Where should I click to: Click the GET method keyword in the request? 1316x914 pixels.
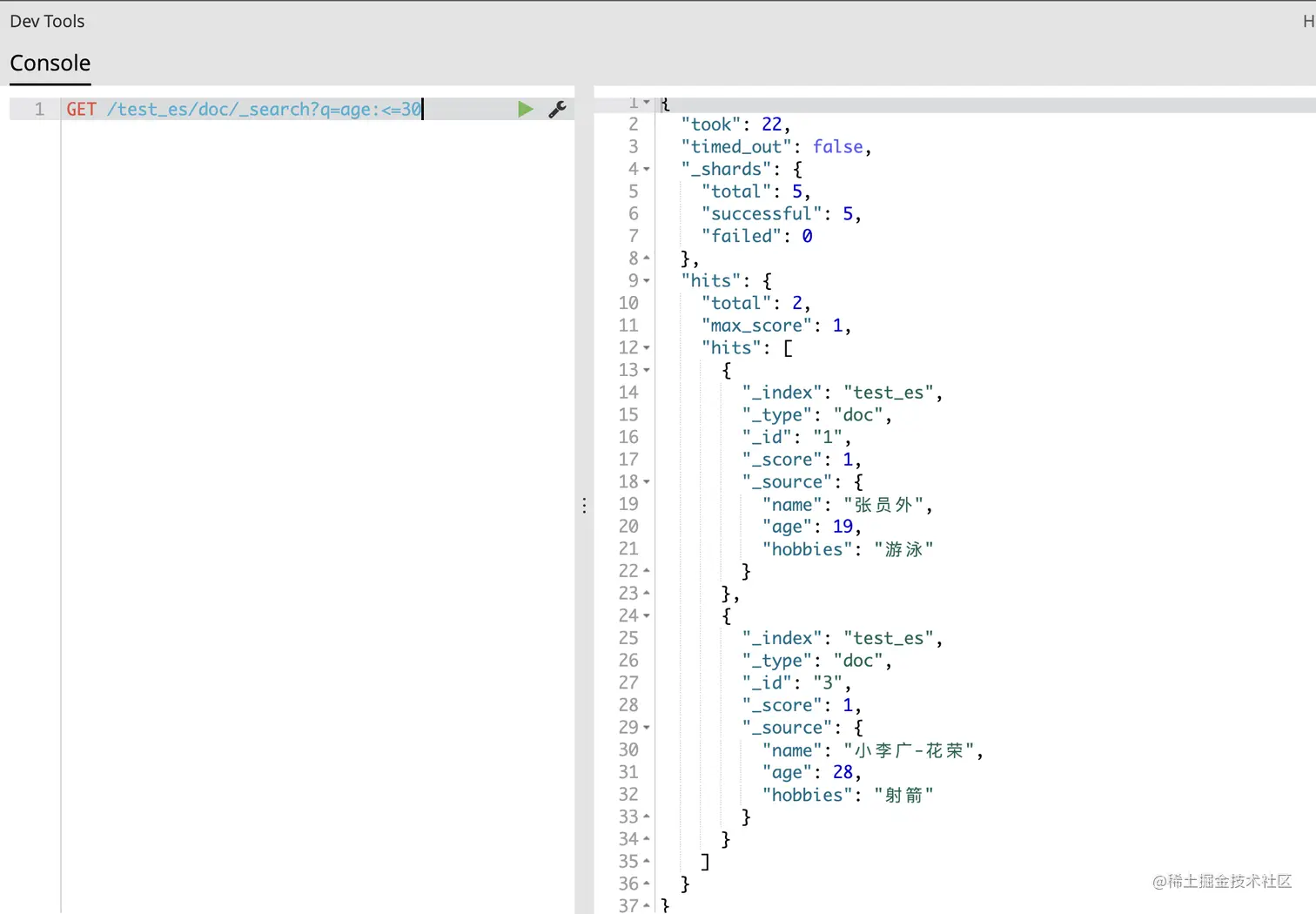(x=81, y=109)
